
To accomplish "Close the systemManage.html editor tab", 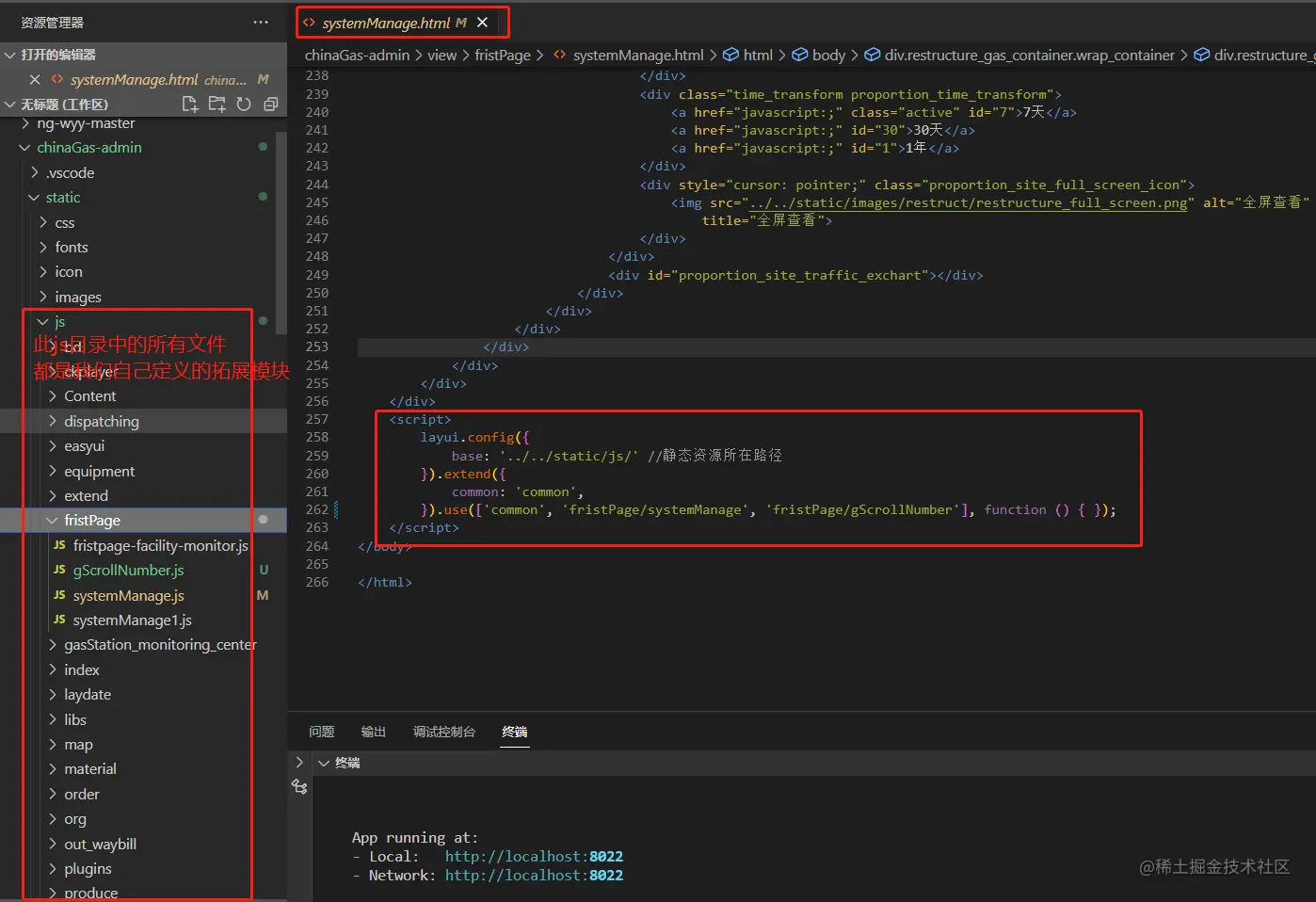I will tap(482, 23).
